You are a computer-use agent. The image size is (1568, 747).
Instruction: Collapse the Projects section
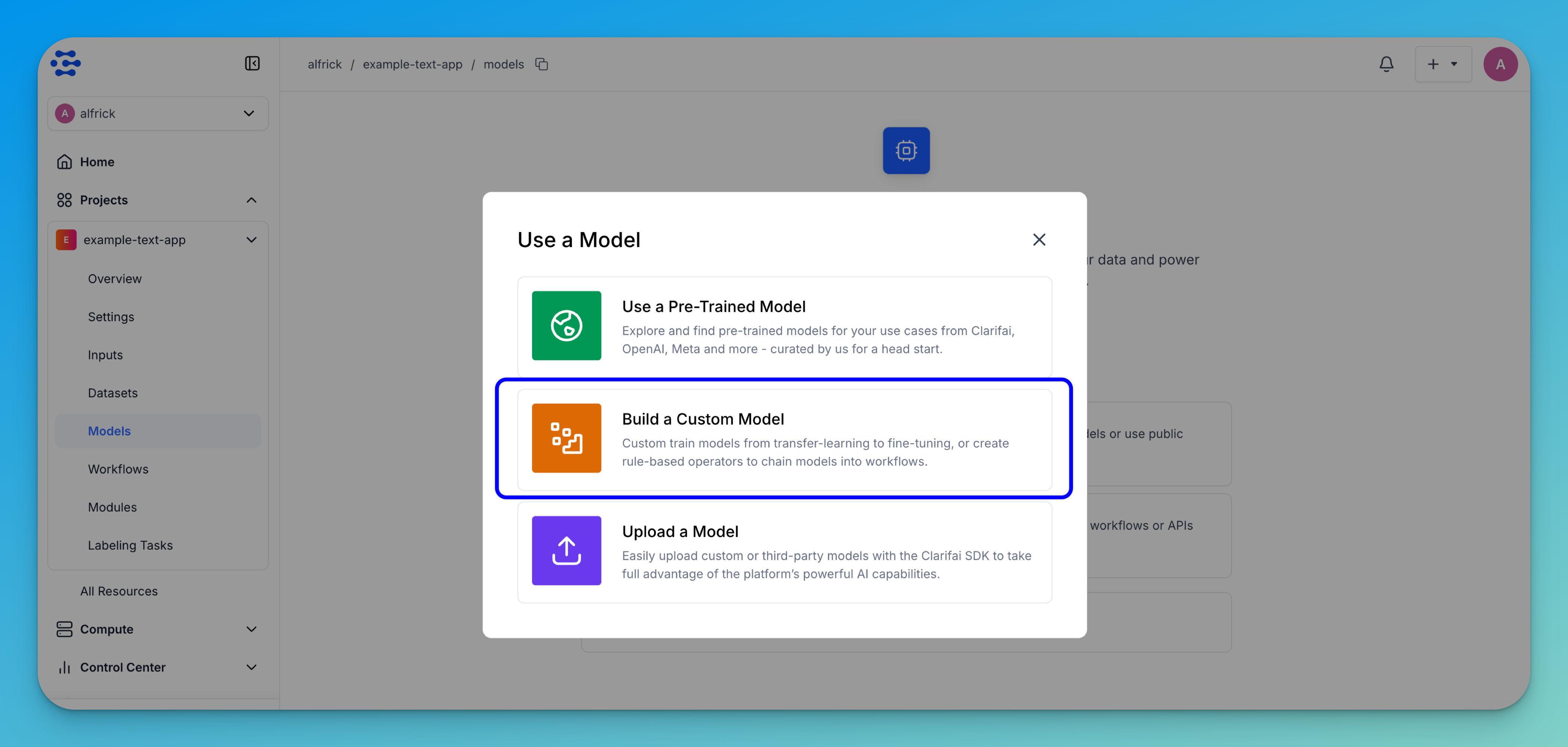(x=251, y=200)
